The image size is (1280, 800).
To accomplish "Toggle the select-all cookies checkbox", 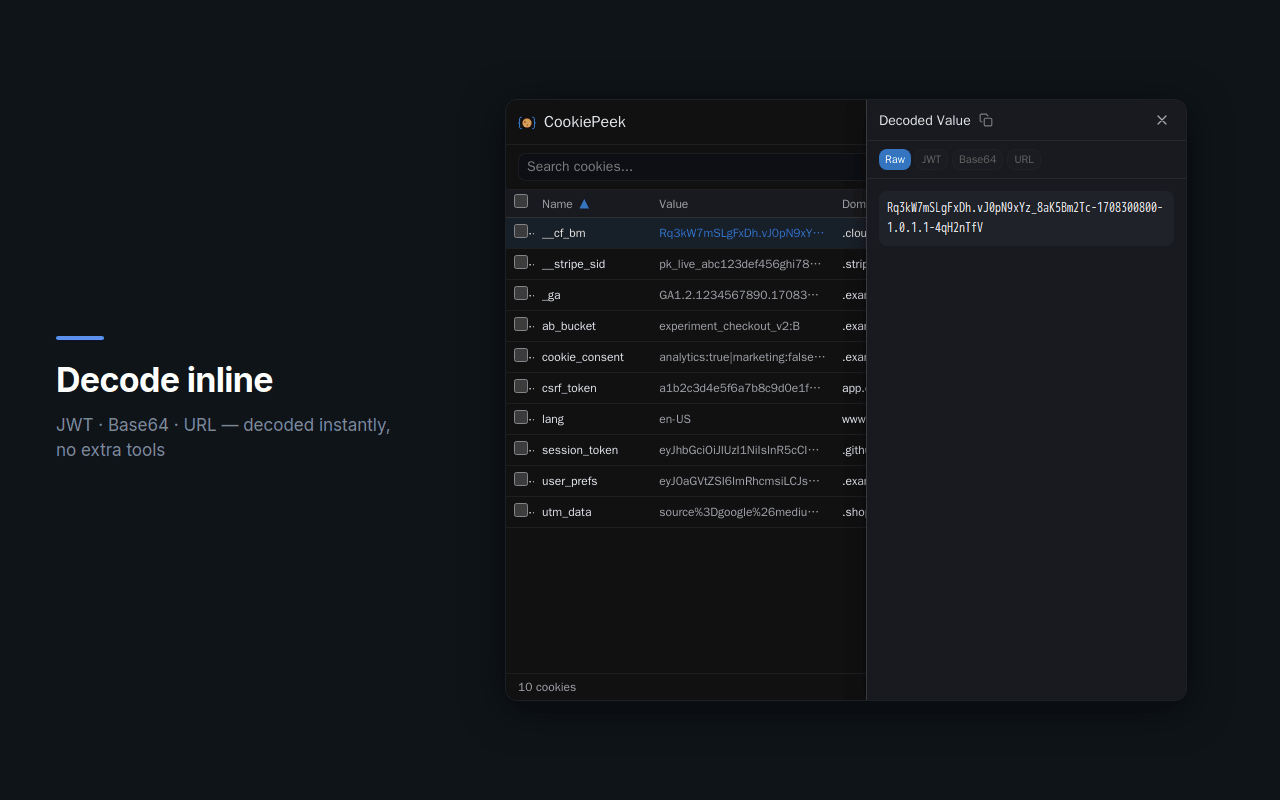I will coord(521,200).
